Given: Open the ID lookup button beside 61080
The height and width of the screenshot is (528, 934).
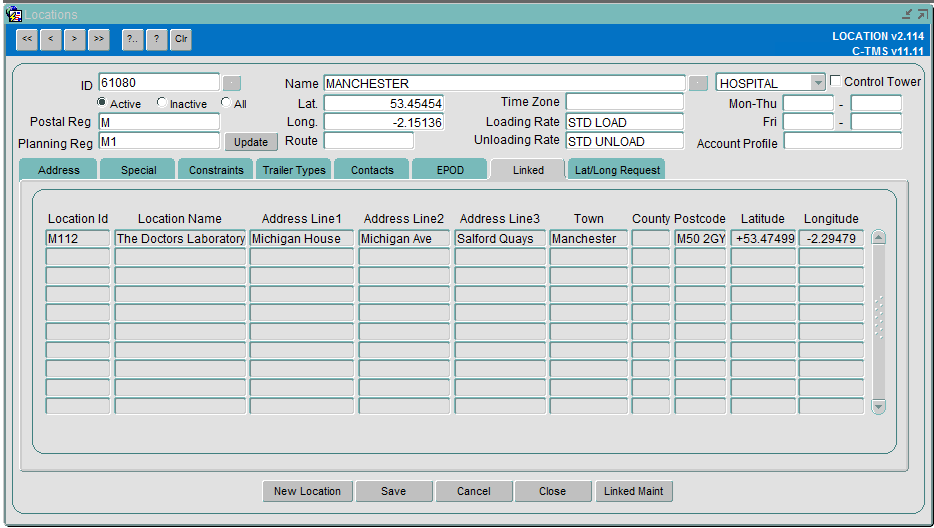Looking at the screenshot, I should coord(232,83).
